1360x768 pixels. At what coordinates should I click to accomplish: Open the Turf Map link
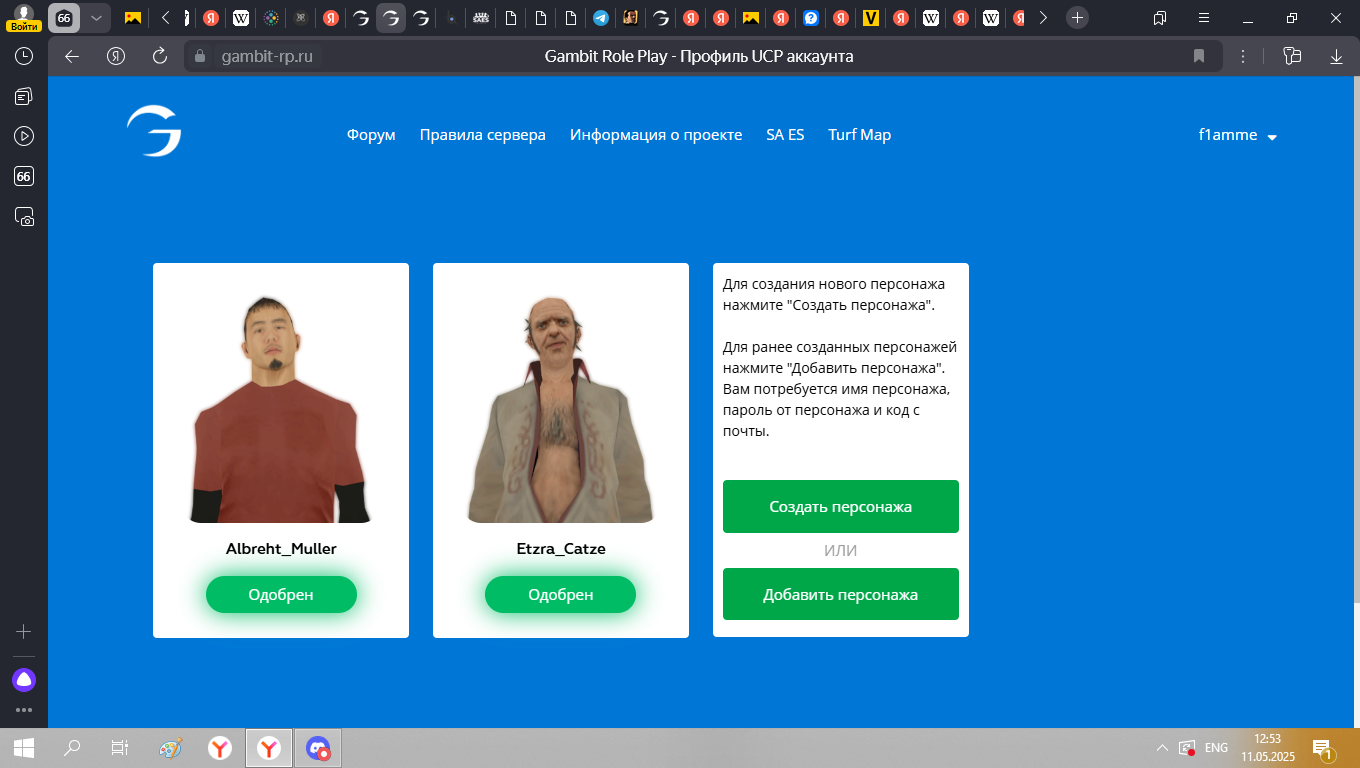click(859, 135)
